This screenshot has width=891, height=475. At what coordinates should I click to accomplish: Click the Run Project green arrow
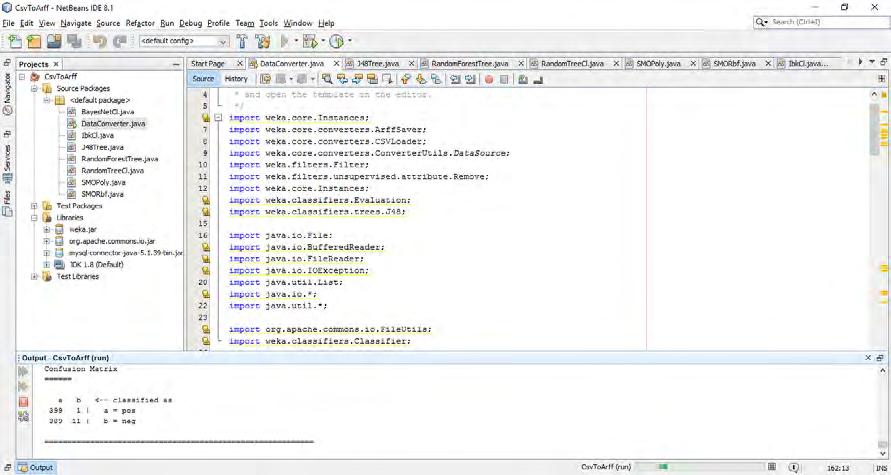(x=286, y=41)
